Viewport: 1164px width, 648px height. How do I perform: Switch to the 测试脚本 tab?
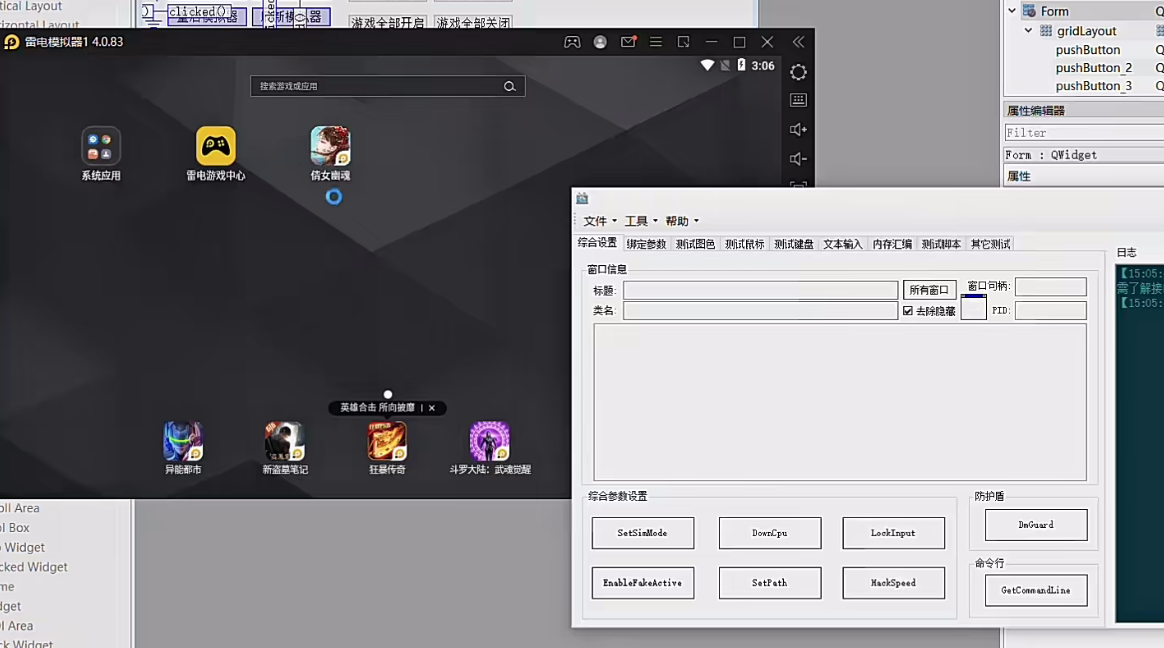point(941,244)
